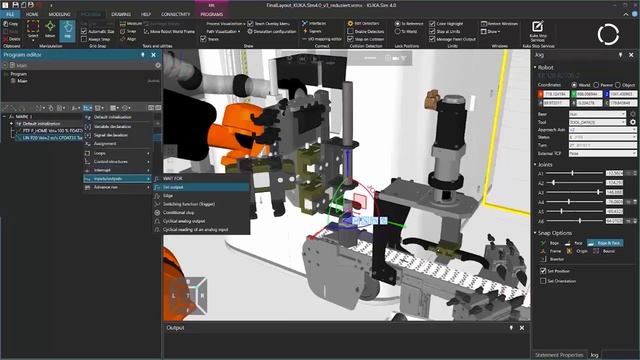The width and height of the screenshot is (640, 360).
Task: Select Set output from the submenu
Action: coord(201,187)
